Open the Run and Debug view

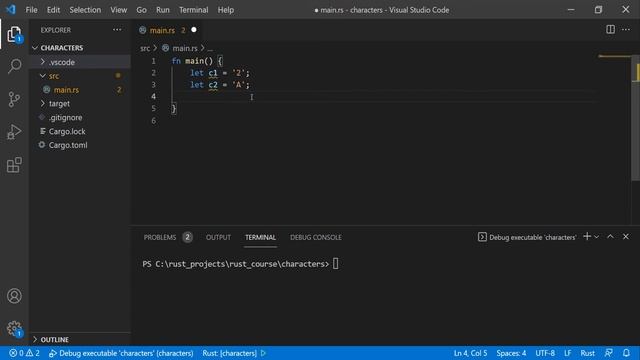click(x=14, y=132)
